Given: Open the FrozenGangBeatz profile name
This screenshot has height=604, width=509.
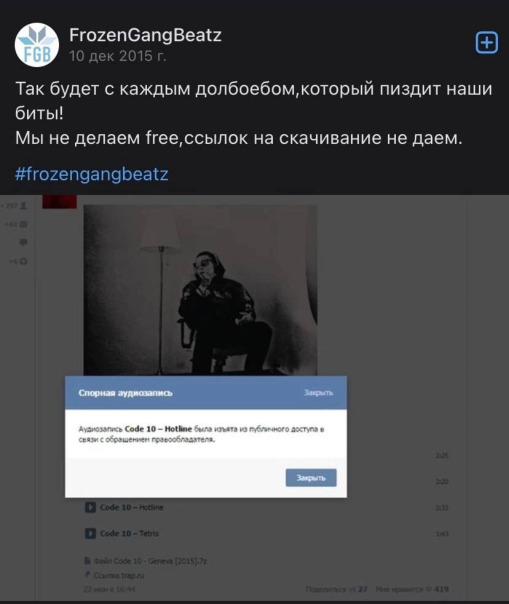Looking at the screenshot, I should point(145,35).
